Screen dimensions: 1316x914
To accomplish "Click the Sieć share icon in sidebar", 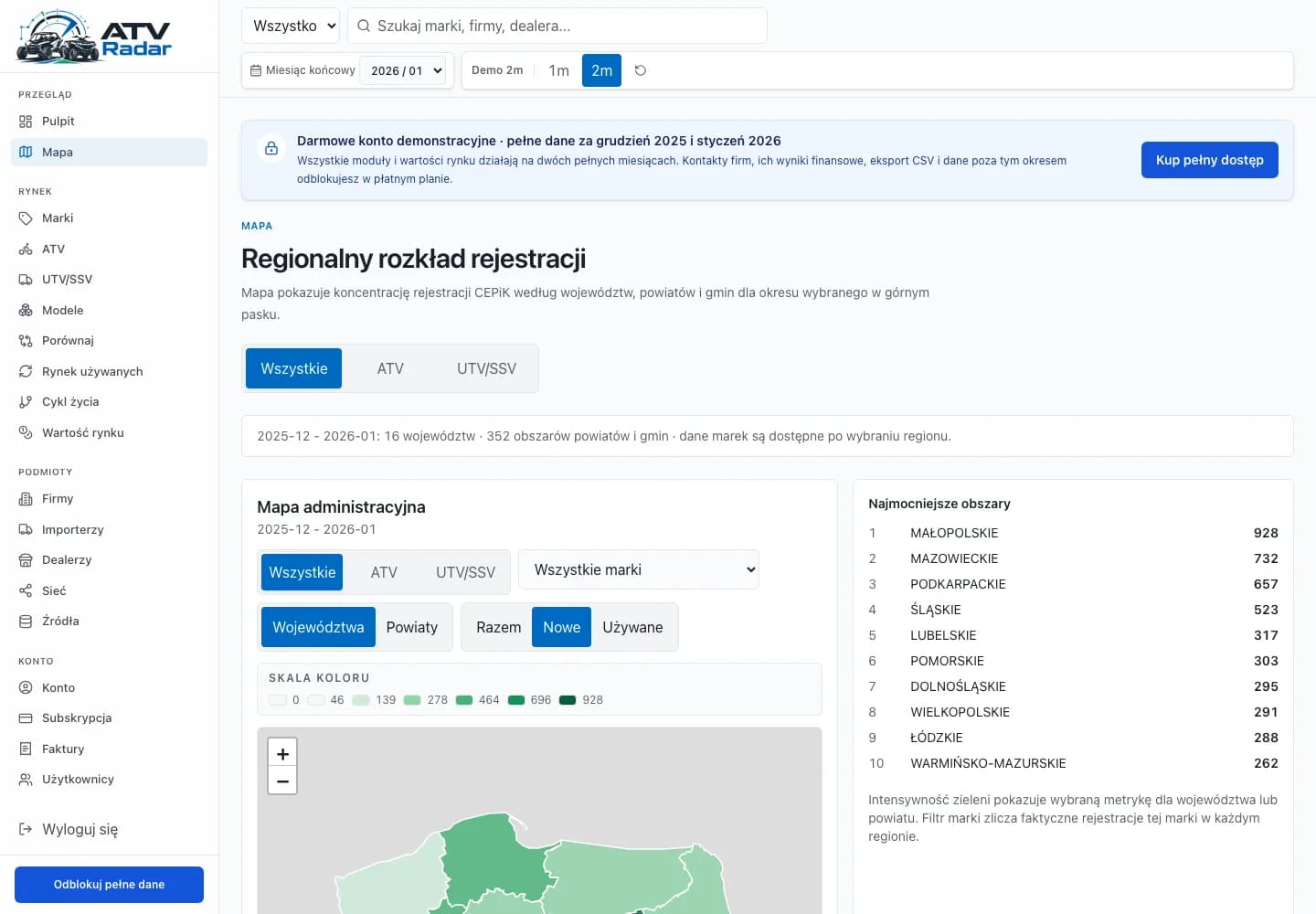I will tap(26, 591).
